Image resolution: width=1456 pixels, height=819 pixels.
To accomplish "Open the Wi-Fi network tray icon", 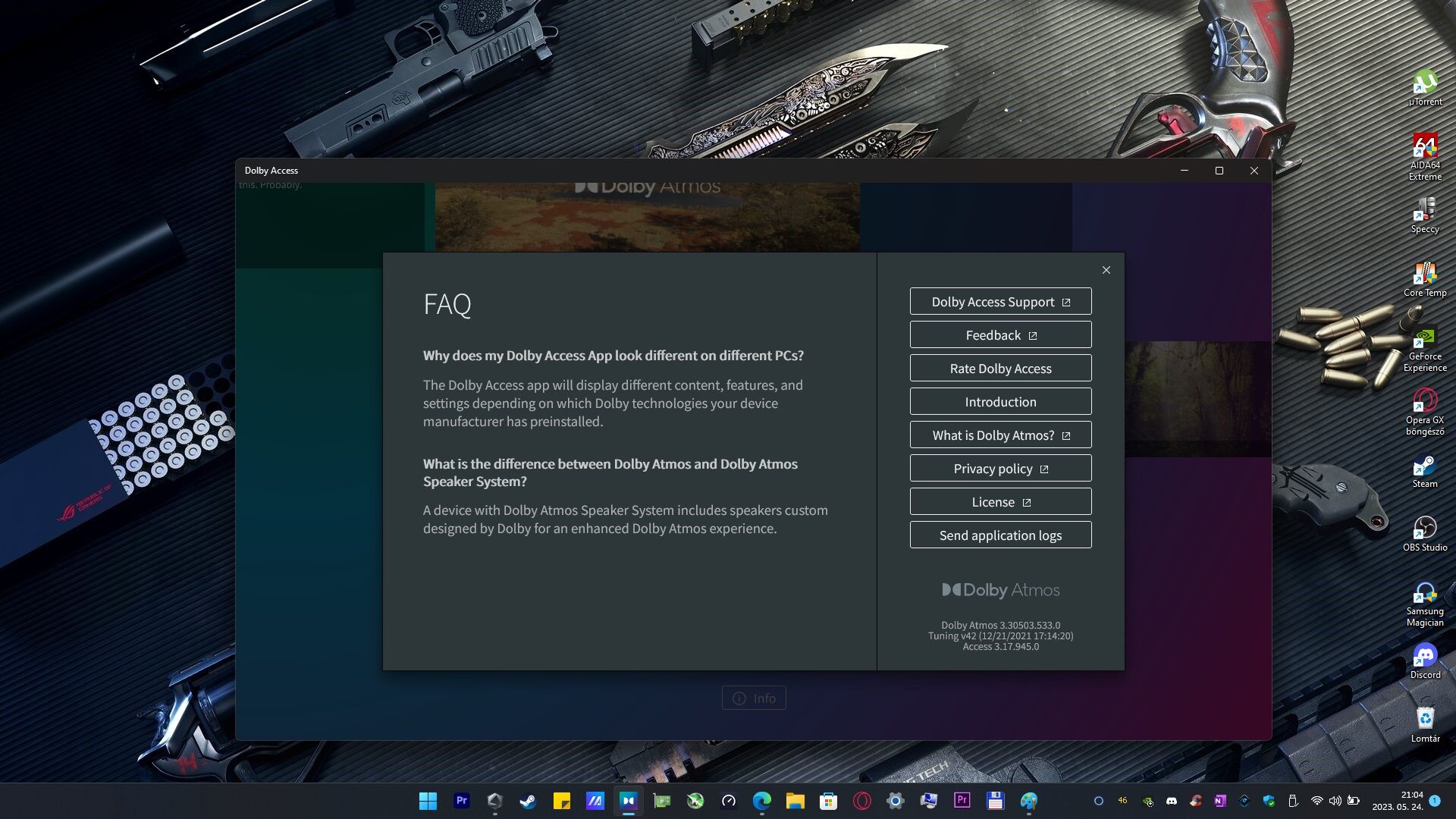I will point(1317,801).
